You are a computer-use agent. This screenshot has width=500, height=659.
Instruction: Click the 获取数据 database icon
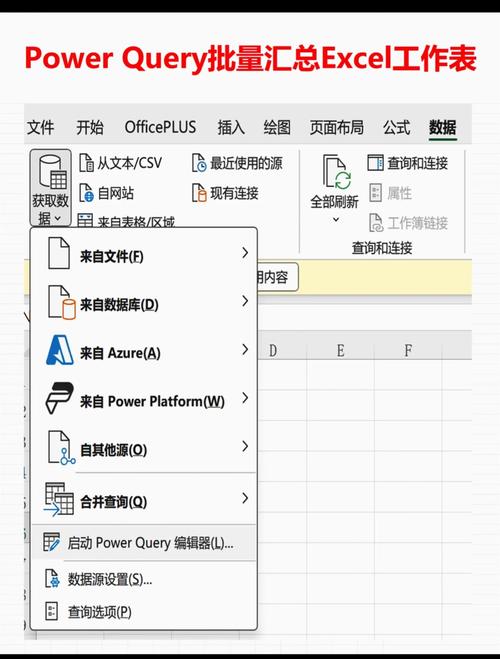click(x=53, y=172)
